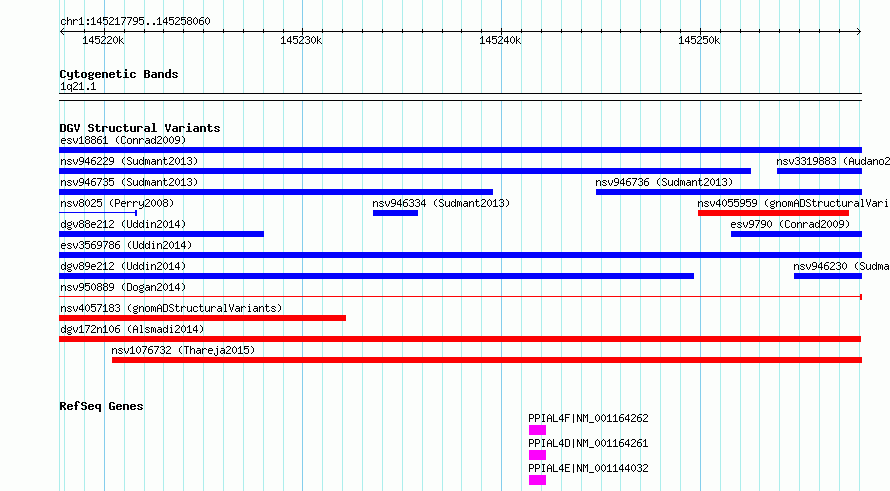Screen dimensions: 890x491
Task: Select the nsv4057183 (gnomADStructuralVariants) label
Action: point(171,308)
